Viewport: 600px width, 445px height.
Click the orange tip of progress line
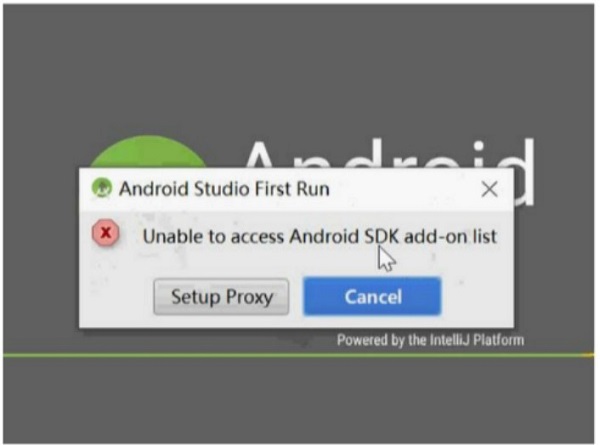pos(588,355)
